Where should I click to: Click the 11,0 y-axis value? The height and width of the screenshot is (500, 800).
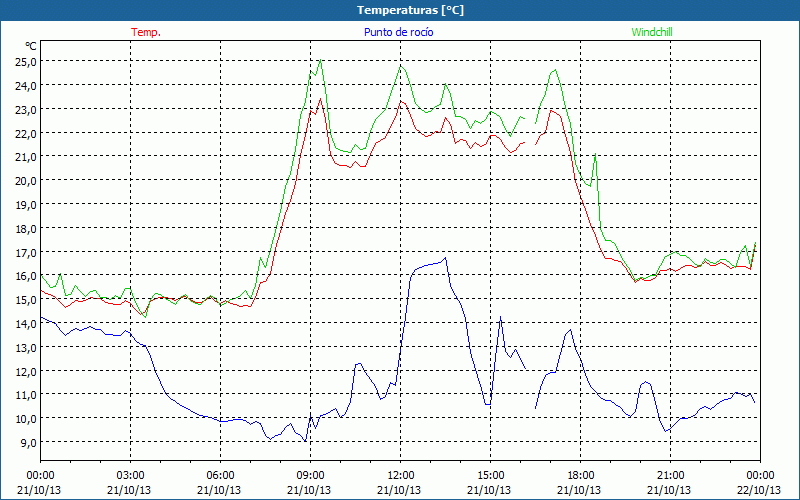coord(27,395)
